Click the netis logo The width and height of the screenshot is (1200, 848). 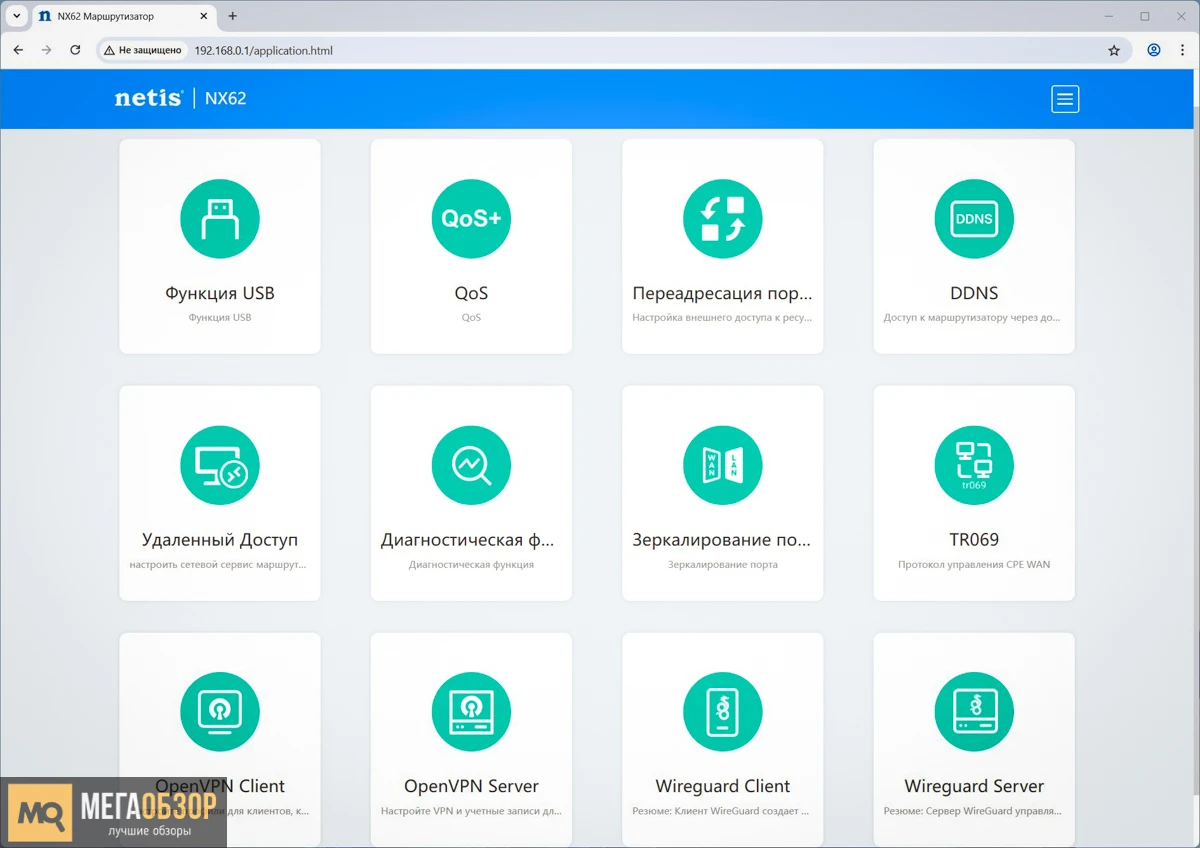149,98
